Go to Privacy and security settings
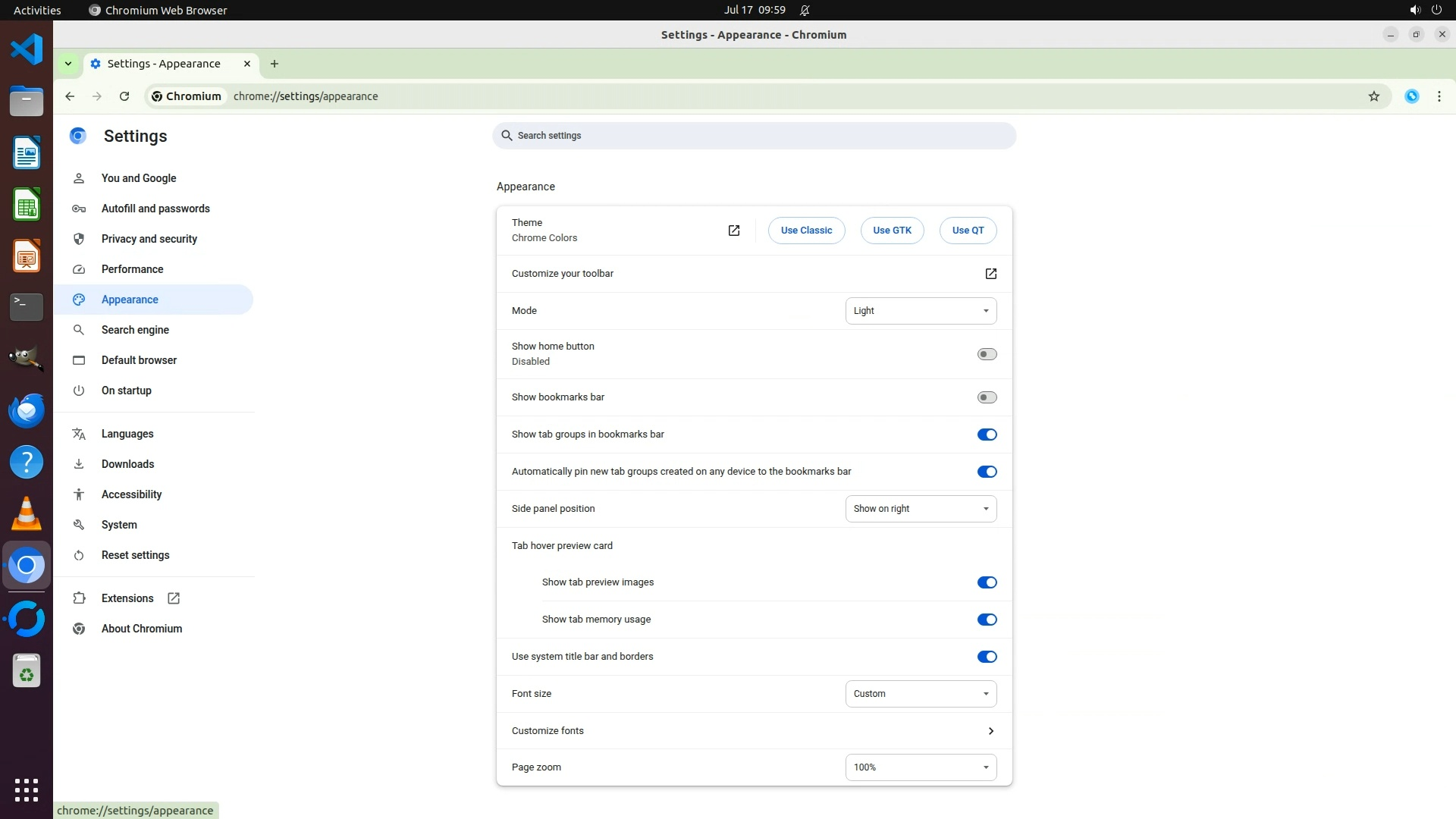1456x819 pixels. pyautogui.click(x=149, y=239)
